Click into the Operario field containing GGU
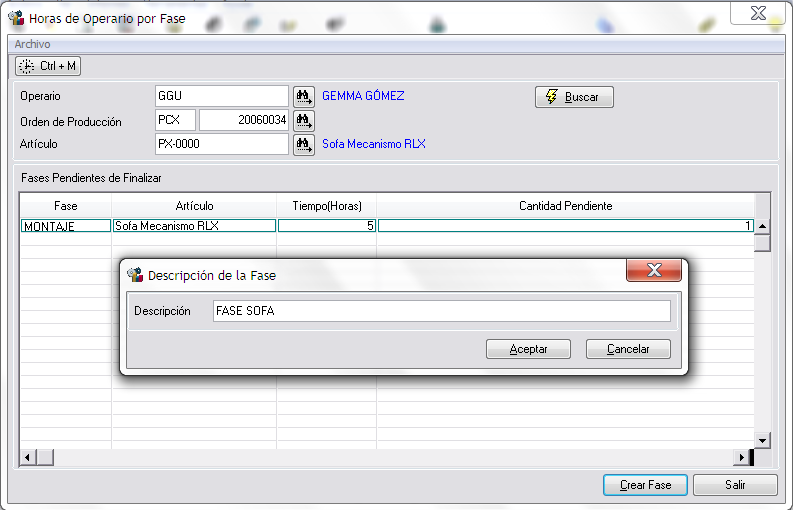This screenshot has width=793, height=510. point(222,96)
